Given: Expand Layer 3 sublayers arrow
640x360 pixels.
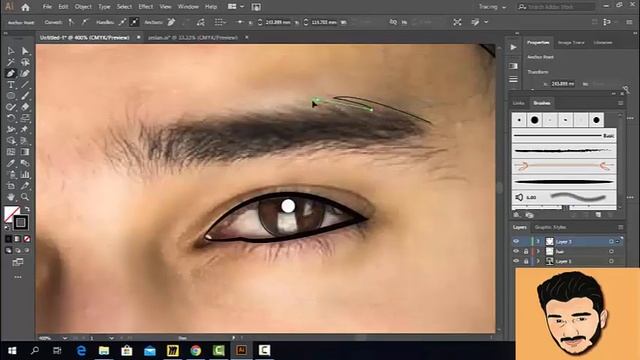Looking at the screenshot, I should [538, 242].
